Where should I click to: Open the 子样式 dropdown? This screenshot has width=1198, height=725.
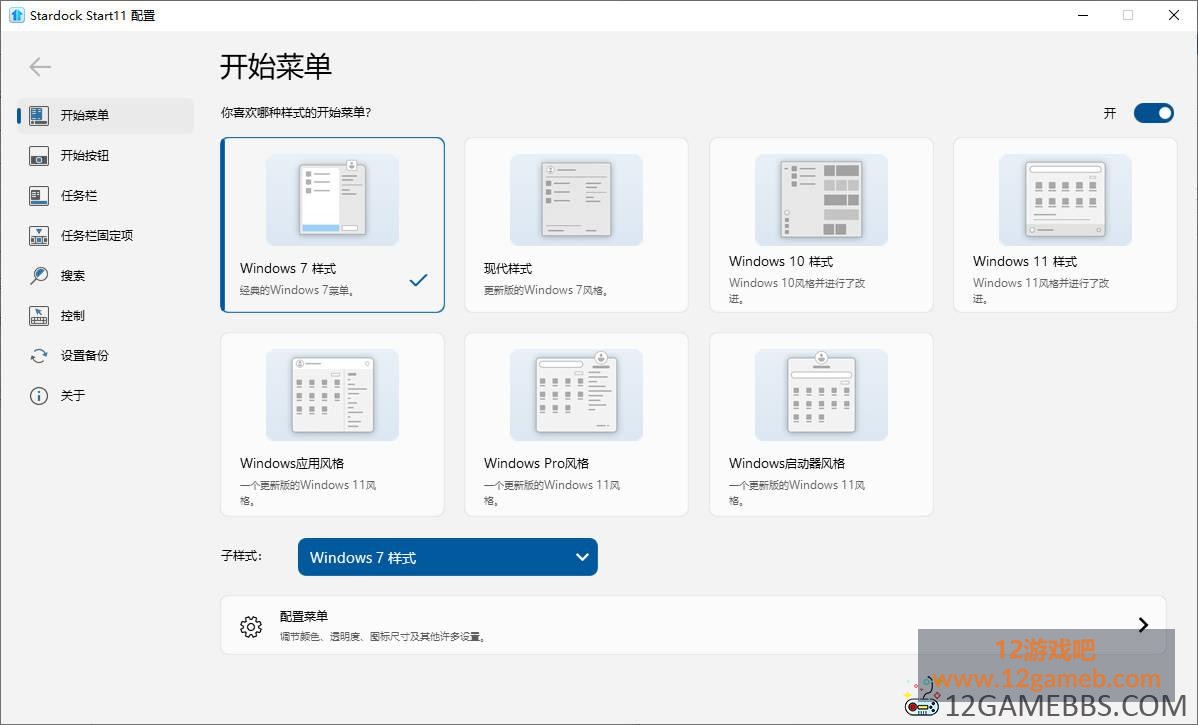[x=448, y=557]
